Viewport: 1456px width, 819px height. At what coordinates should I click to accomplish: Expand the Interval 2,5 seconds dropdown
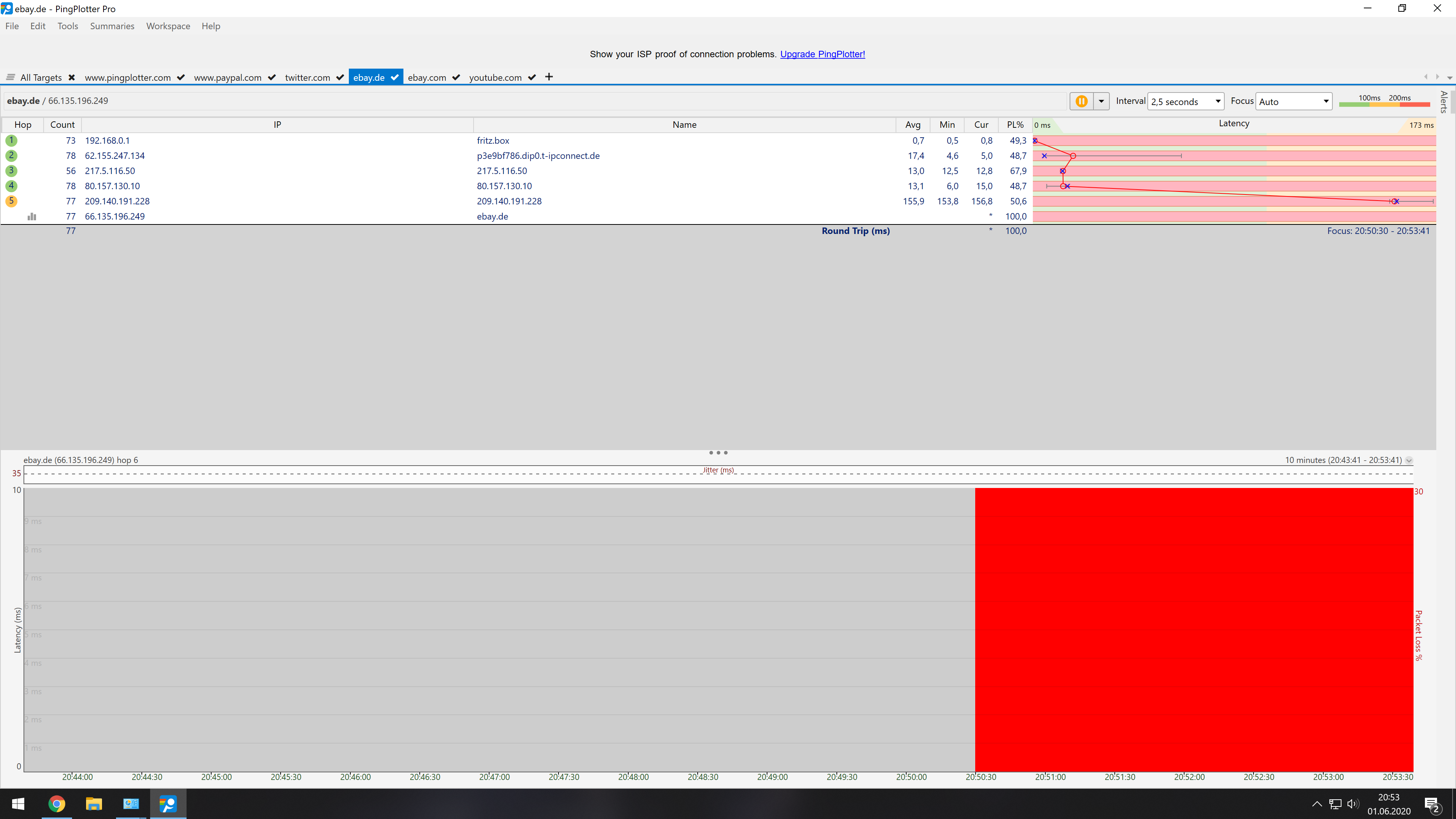tap(1185, 102)
